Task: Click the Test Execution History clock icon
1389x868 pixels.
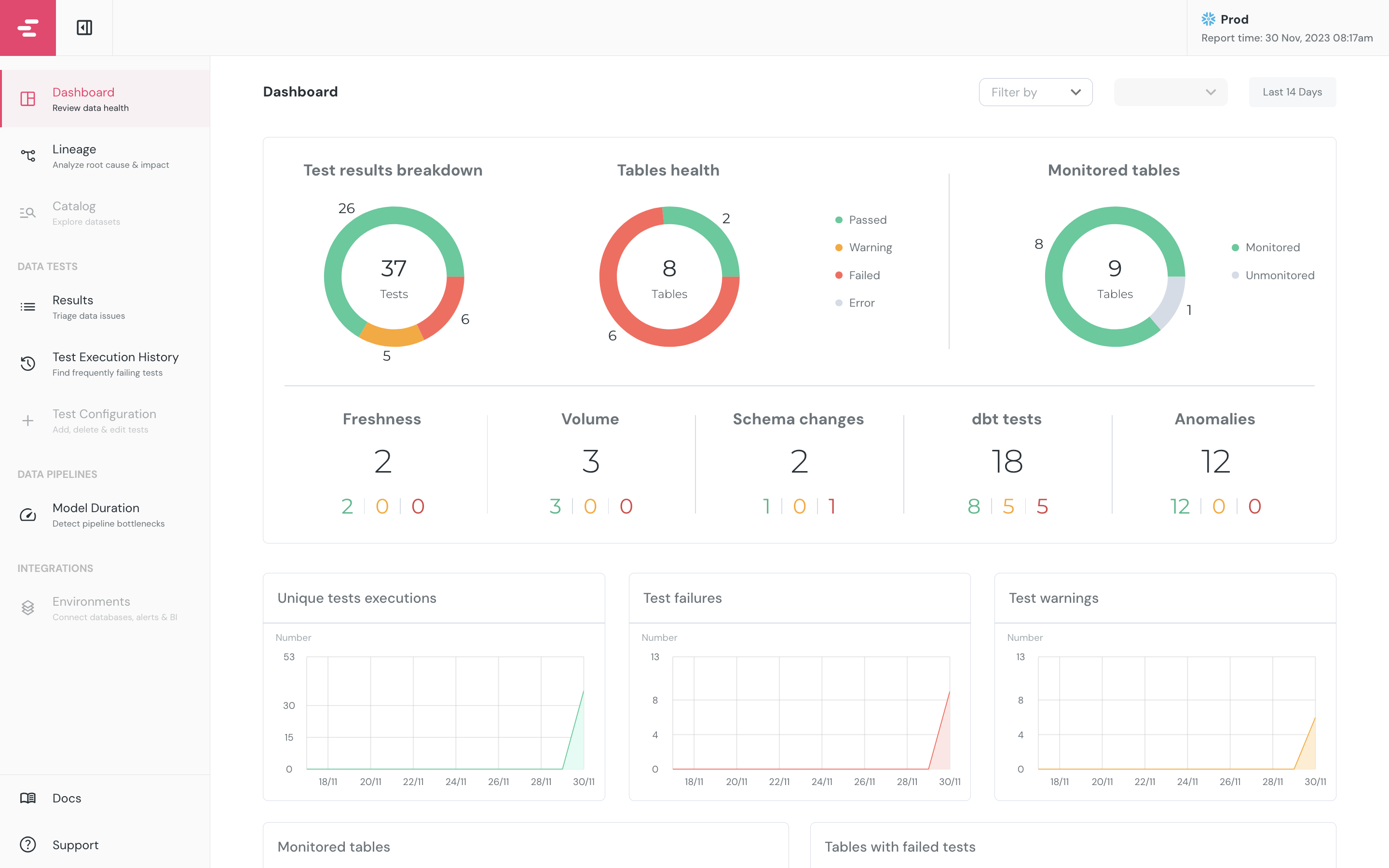Action: 27,364
